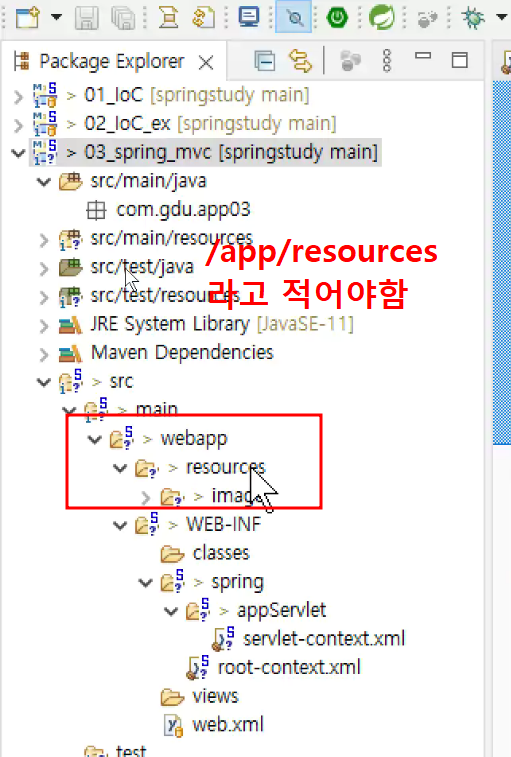511x757 pixels.
Task: Collapse the 03_spring_mvc project
Action: [x=18, y=154]
